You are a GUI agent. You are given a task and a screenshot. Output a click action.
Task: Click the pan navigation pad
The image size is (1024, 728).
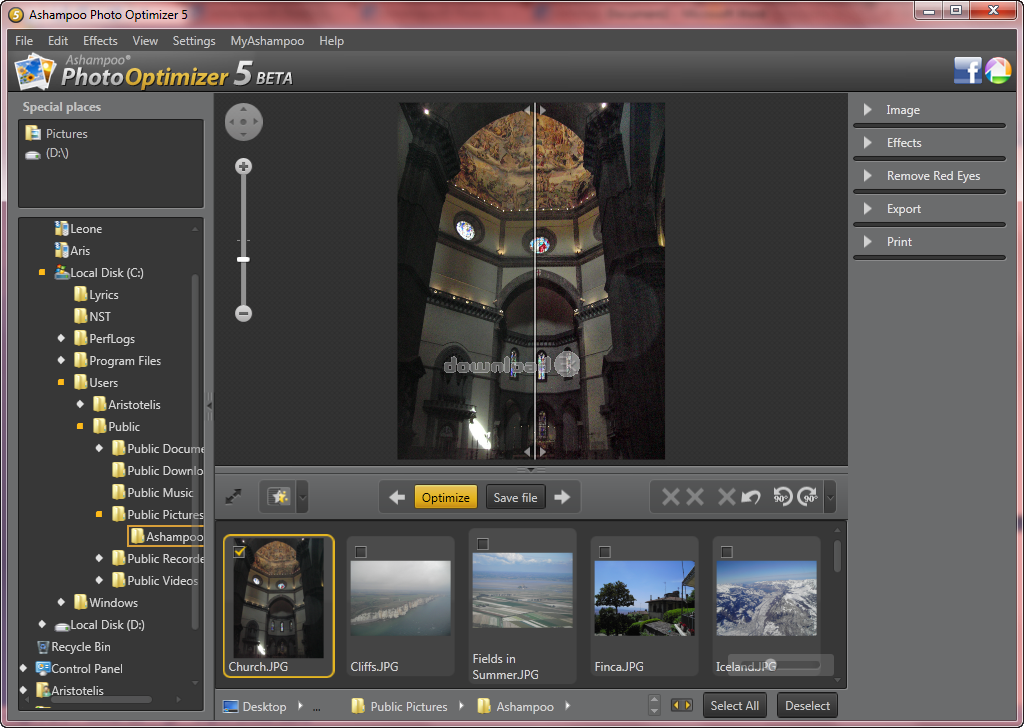click(244, 121)
